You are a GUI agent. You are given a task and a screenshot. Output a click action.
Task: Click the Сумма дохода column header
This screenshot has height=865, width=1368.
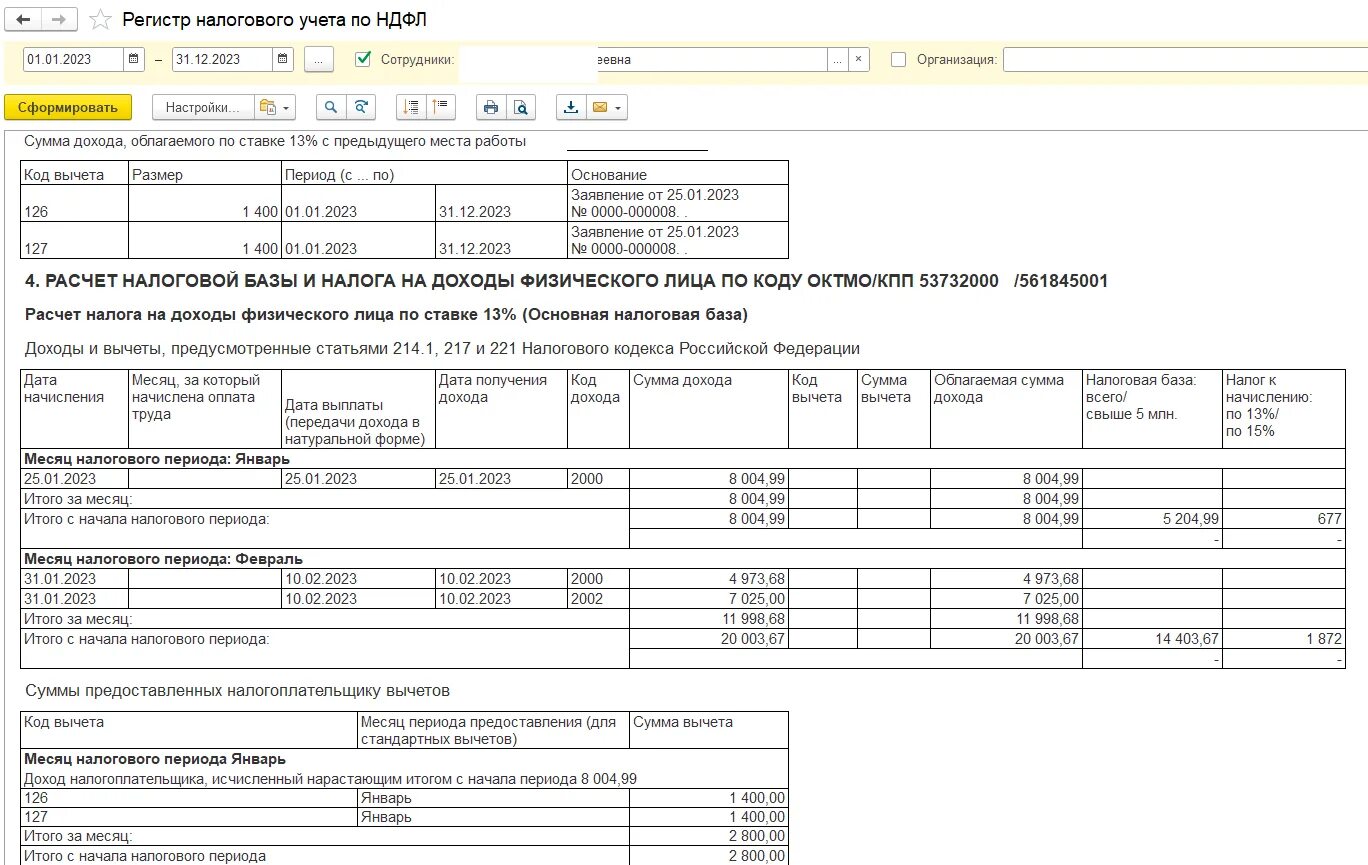pyautogui.click(x=709, y=409)
